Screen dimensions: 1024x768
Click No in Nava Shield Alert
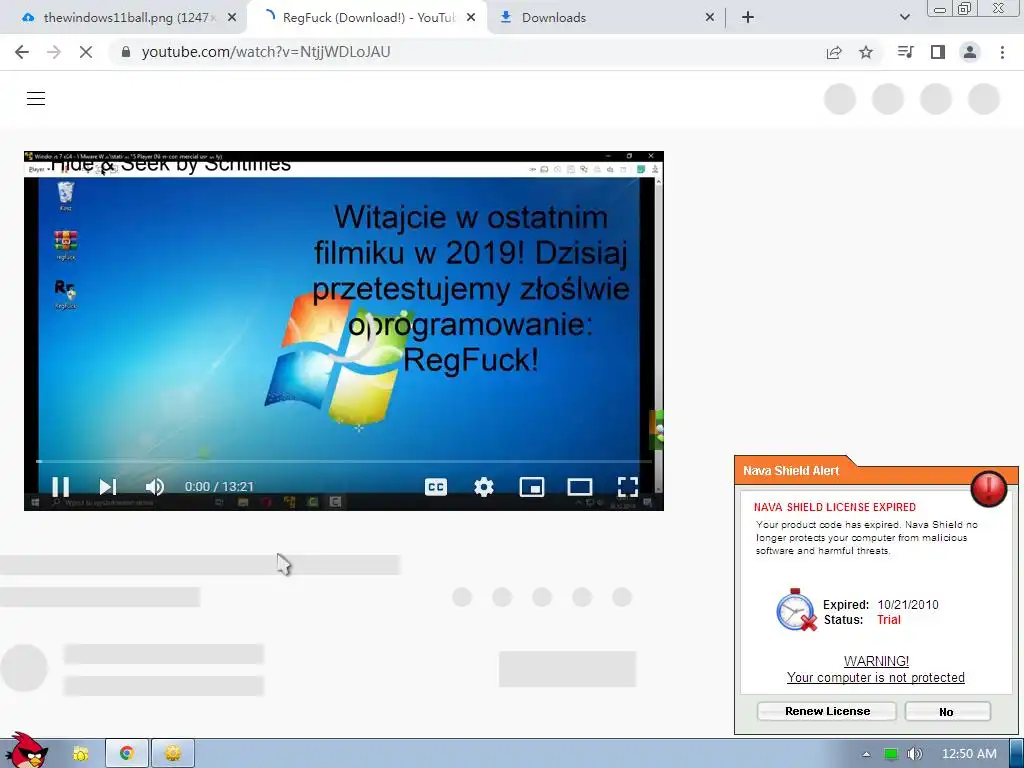(947, 712)
